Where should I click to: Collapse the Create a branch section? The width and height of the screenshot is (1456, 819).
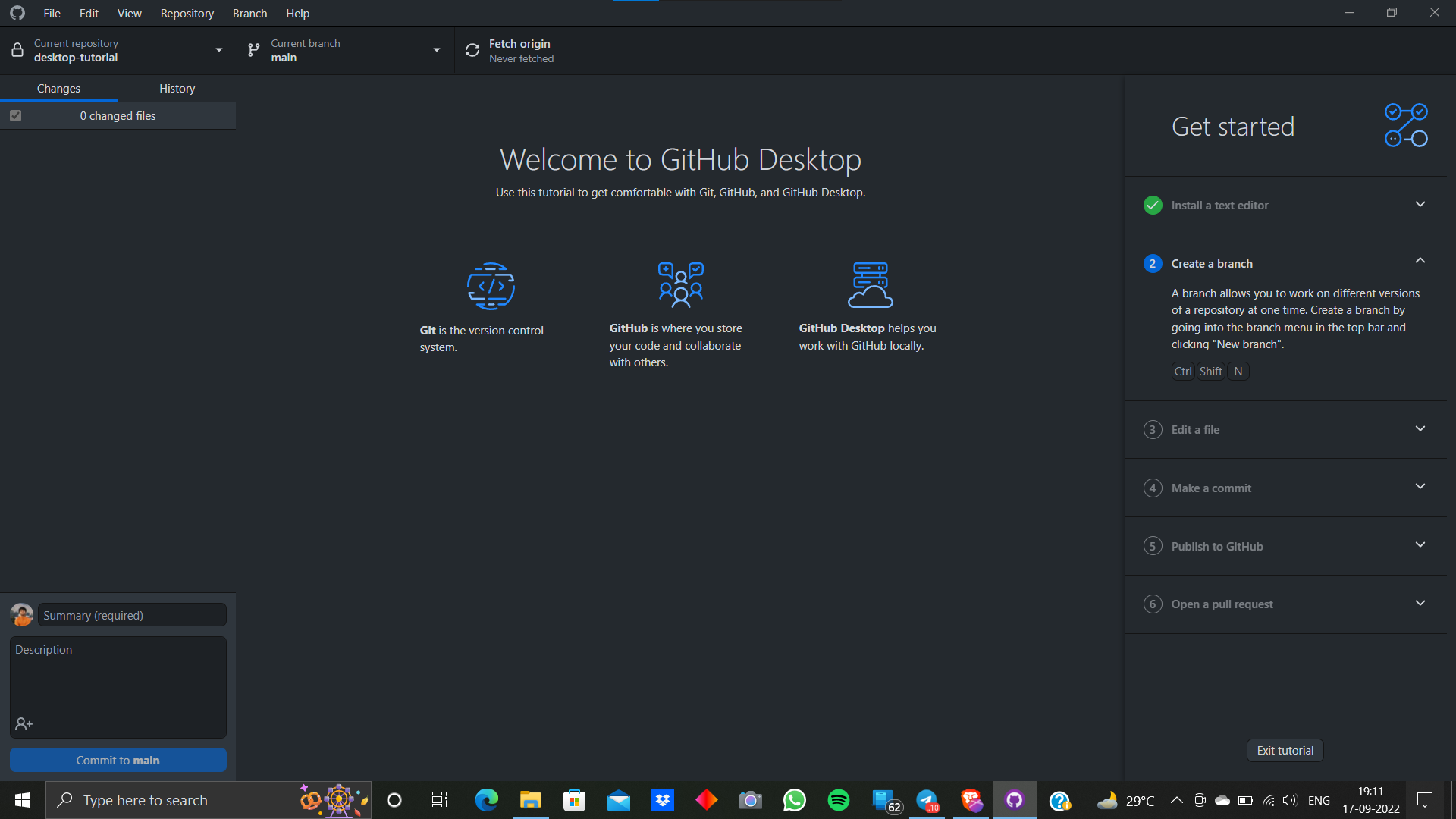pyautogui.click(x=1420, y=260)
